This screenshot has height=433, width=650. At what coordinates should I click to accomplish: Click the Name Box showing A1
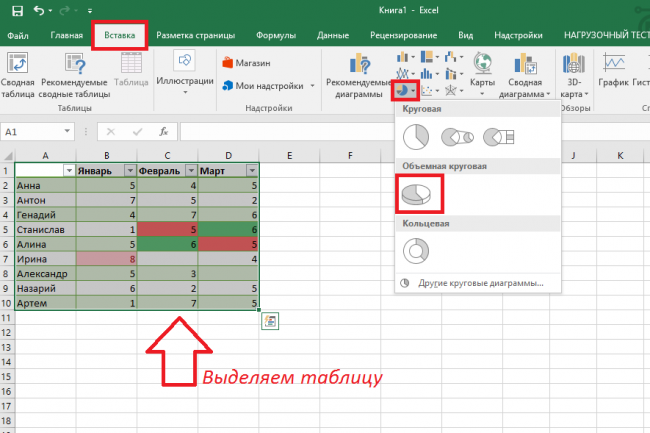(x=32, y=132)
